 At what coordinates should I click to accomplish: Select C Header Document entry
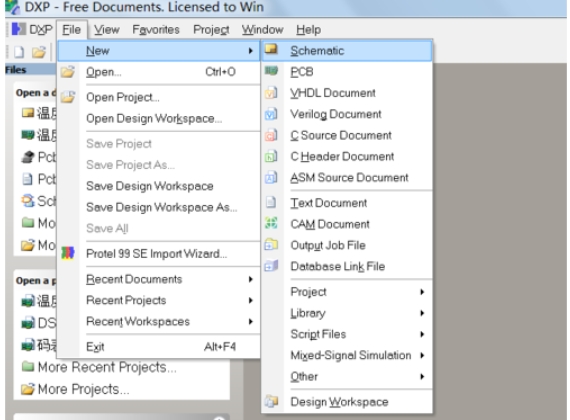click(x=347, y=156)
